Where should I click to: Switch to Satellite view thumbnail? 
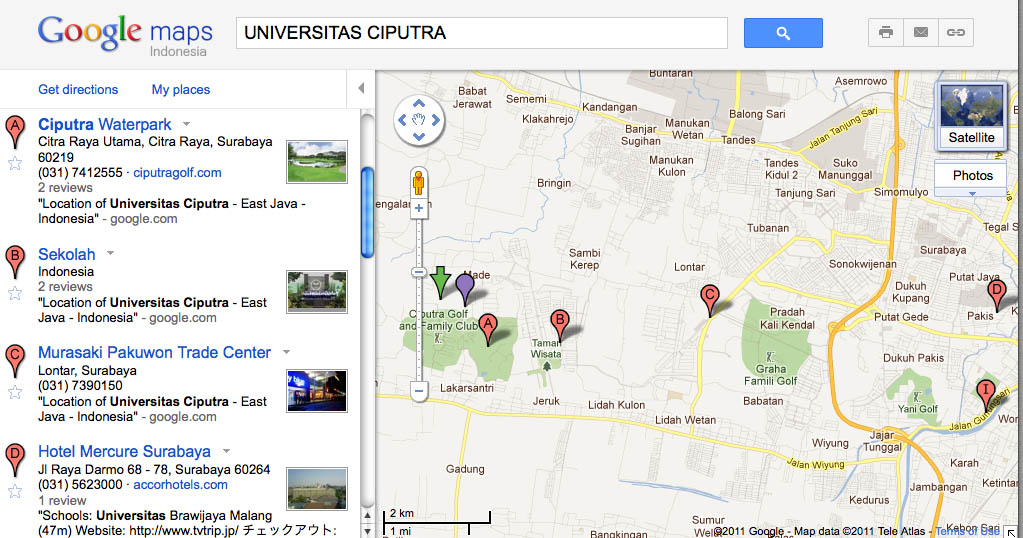coord(971,114)
